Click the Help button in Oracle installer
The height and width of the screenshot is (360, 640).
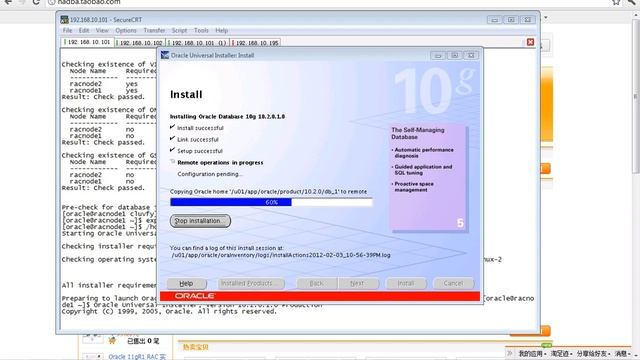tap(187, 283)
